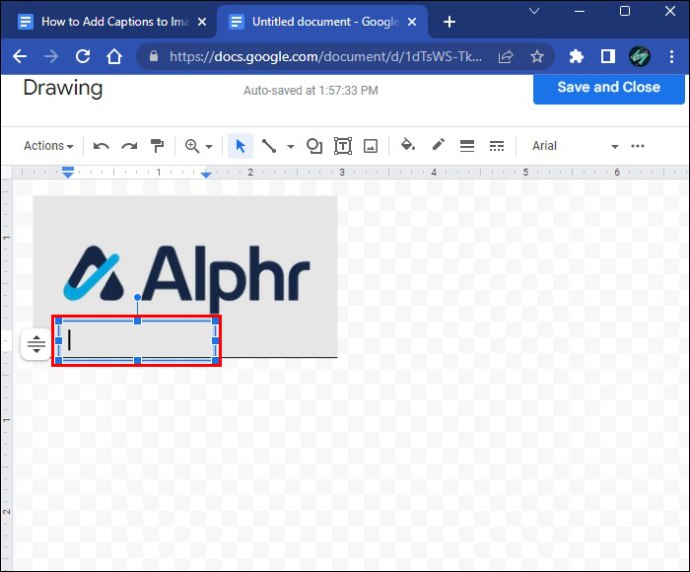This screenshot has height=572, width=690.
Task: Click inside the selected text box
Action: point(137,341)
